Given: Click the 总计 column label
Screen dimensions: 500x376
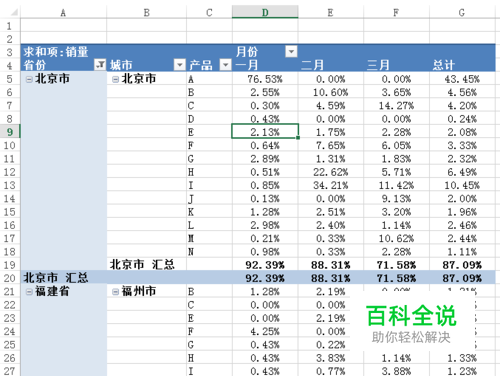Looking at the screenshot, I should (x=444, y=65).
